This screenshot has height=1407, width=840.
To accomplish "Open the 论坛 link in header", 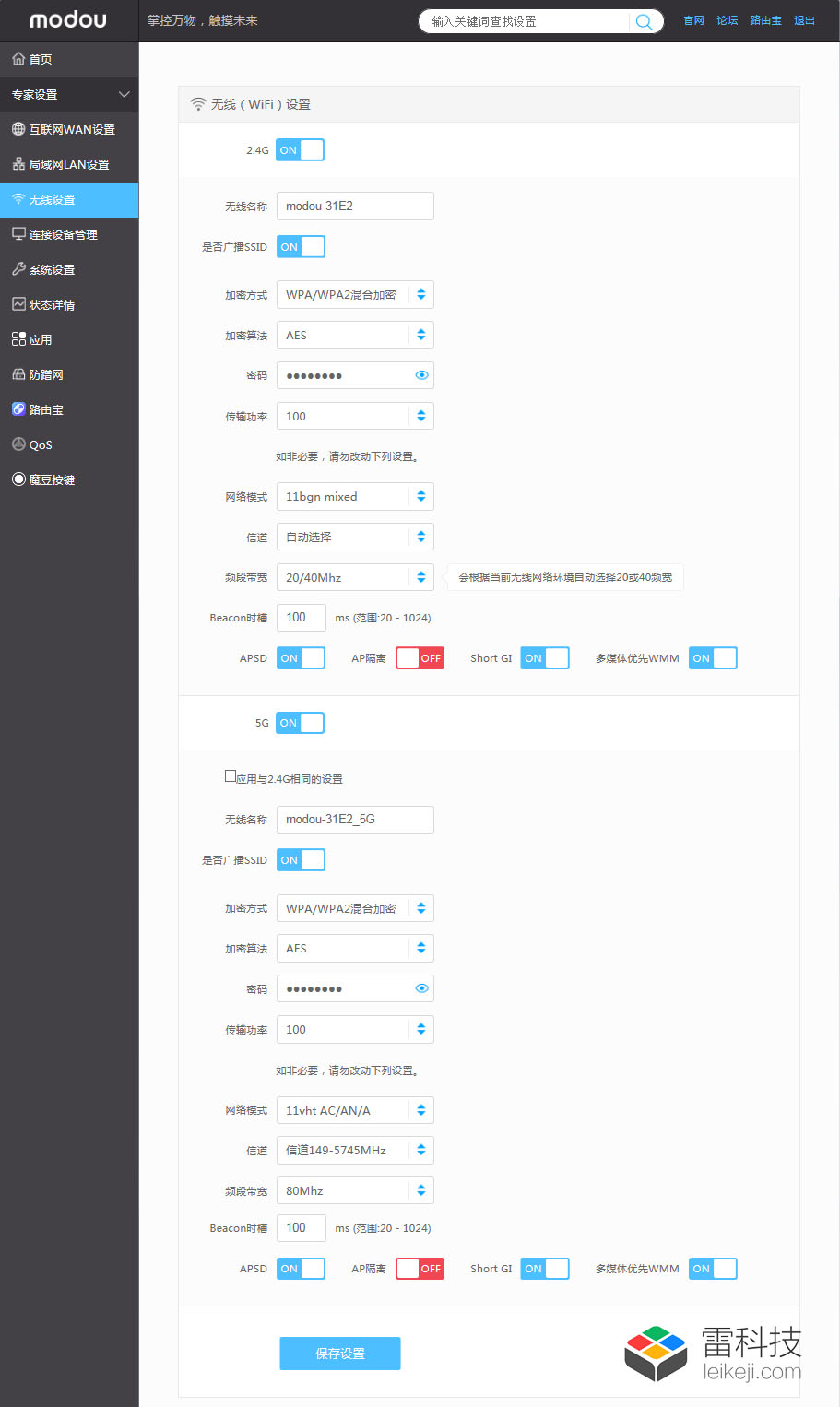I will coord(728,20).
